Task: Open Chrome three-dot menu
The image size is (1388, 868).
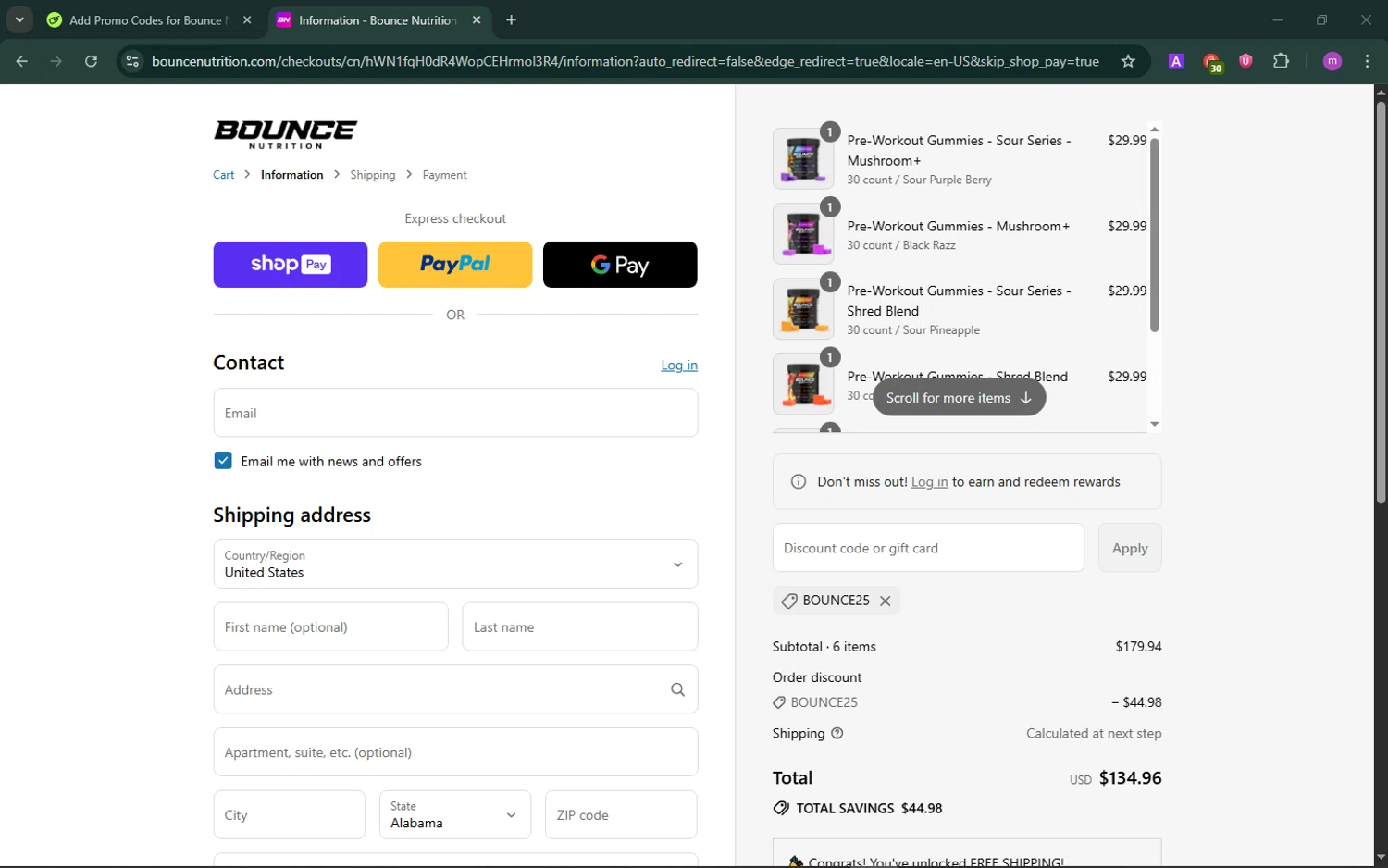Action: [1367, 61]
